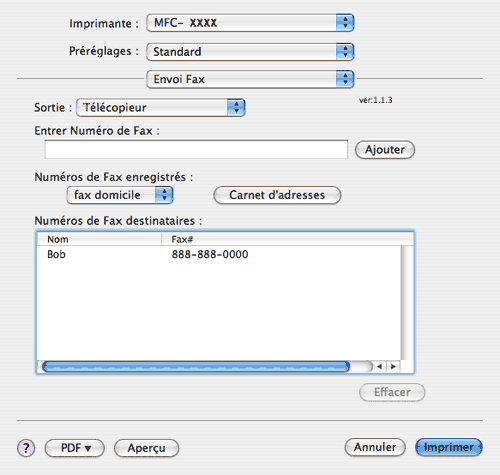Image resolution: width=500 pixels, height=475 pixels.
Task: Open the PDF menu button
Action: (75, 448)
